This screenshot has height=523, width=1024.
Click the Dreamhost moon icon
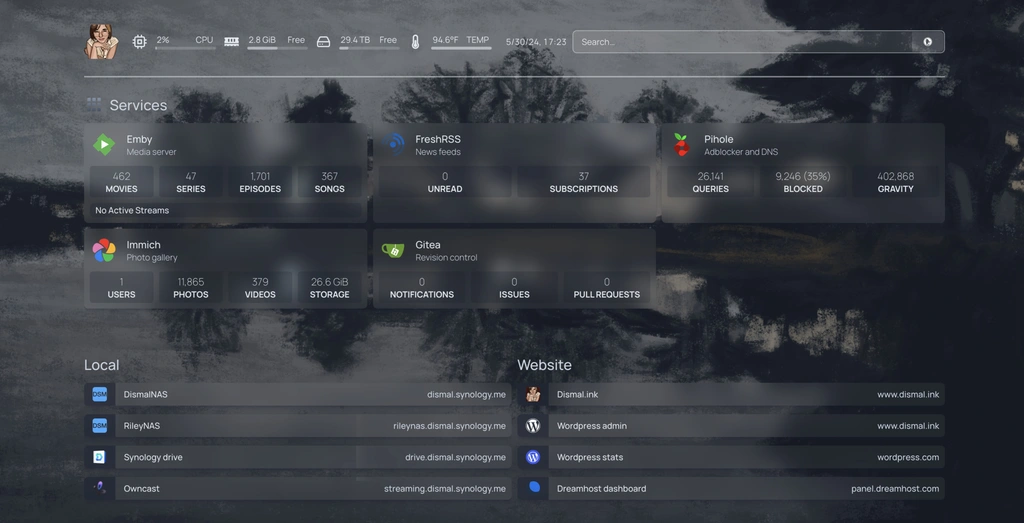pyautogui.click(x=534, y=487)
